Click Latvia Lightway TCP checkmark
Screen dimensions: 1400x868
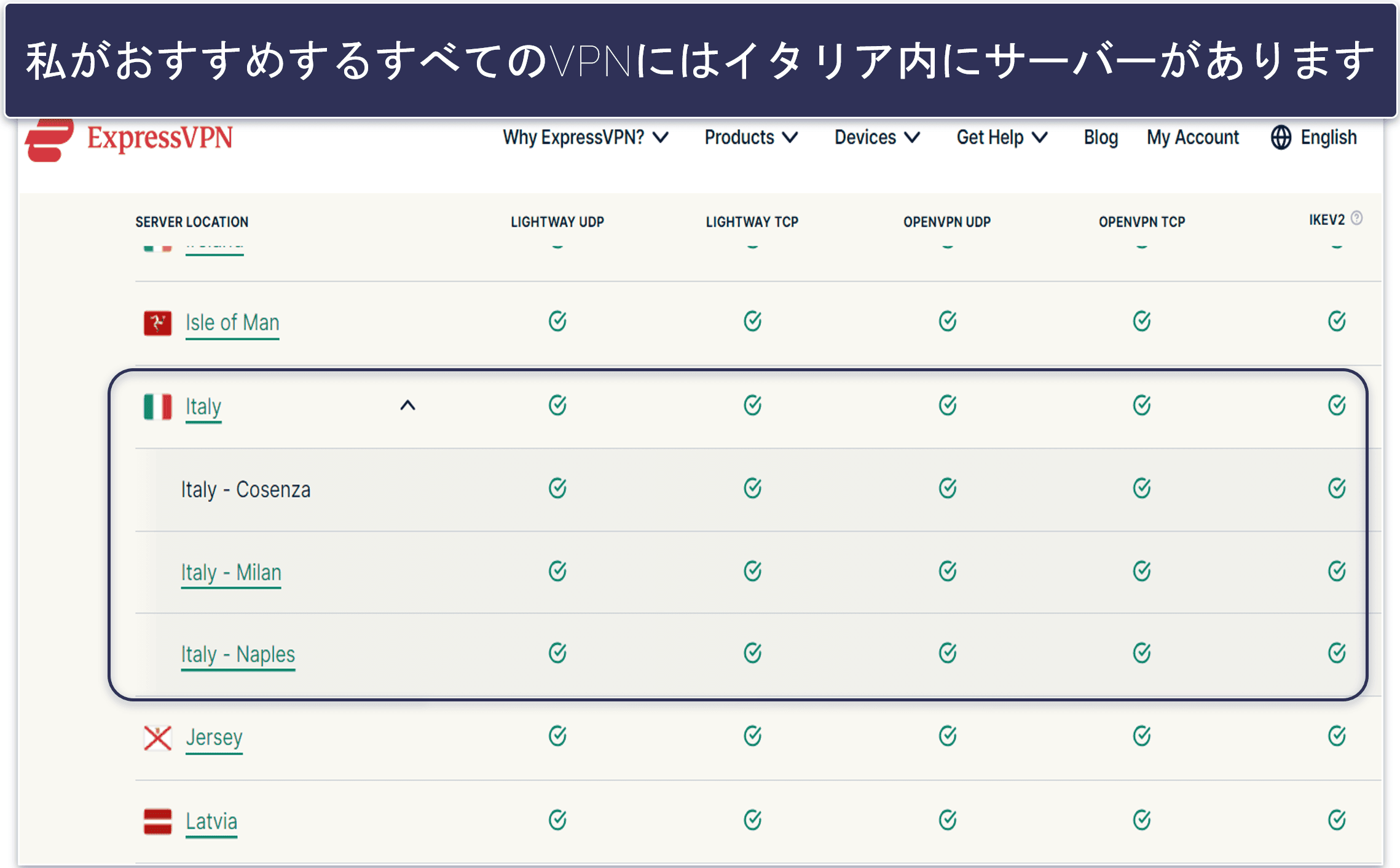tap(752, 819)
